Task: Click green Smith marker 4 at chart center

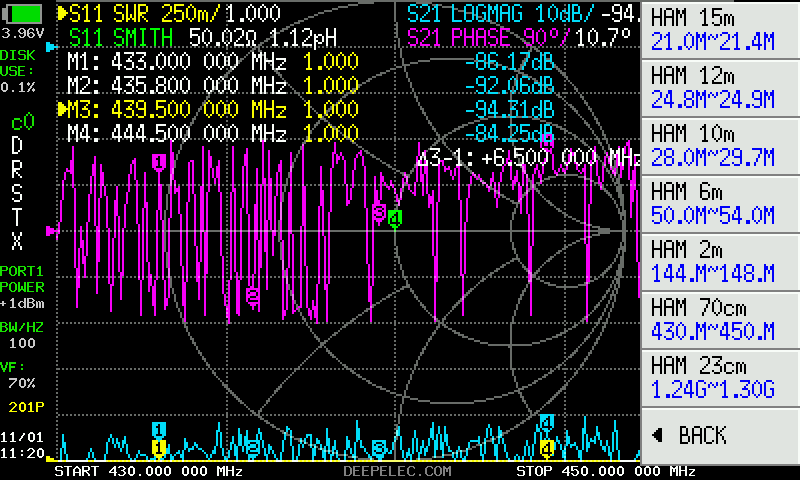Action: tap(395, 219)
